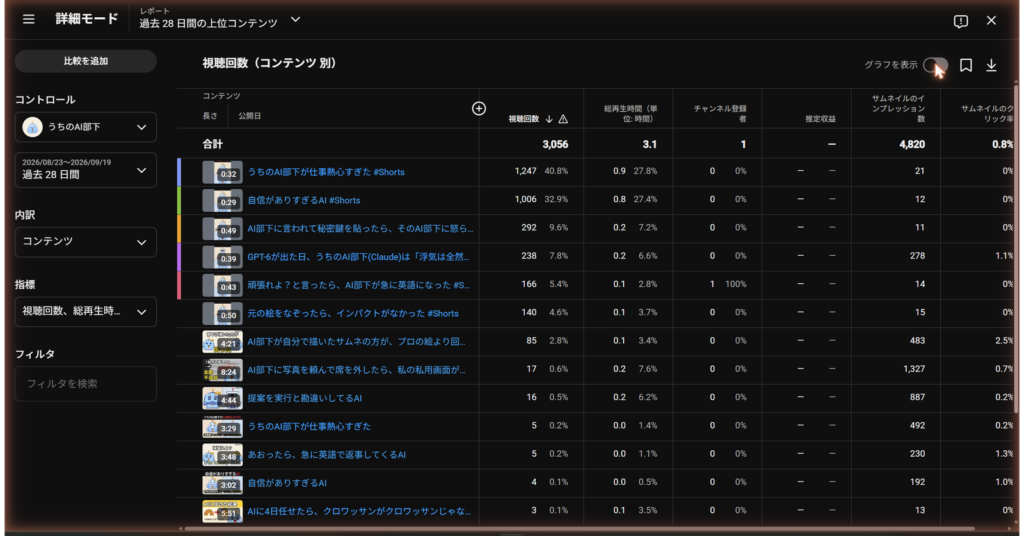Open うちのAI部下が仕事熱心すぎた 3:29 video link
The height and width of the screenshot is (536, 1024).
(x=309, y=426)
